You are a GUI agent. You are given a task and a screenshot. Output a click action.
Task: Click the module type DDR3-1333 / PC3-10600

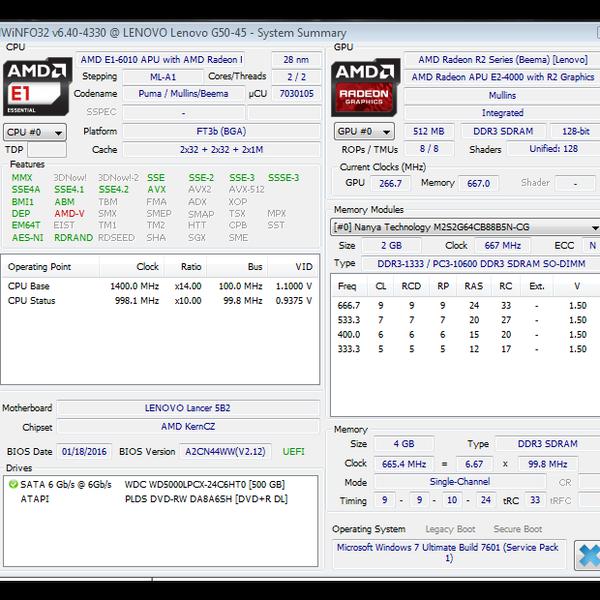tap(481, 264)
